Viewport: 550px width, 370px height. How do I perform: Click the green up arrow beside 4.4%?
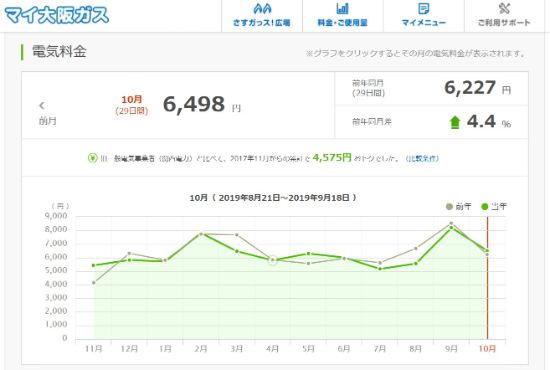pos(455,122)
